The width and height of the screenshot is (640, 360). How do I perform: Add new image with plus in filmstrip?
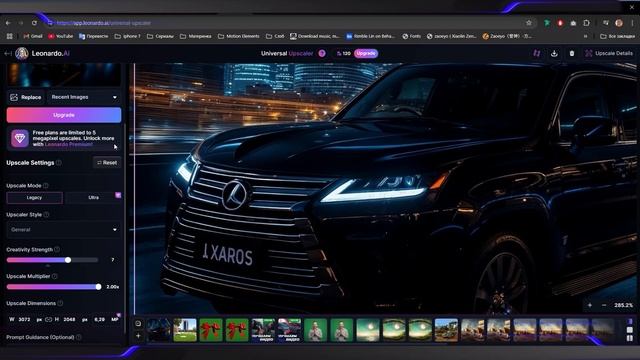pos(138,336)
